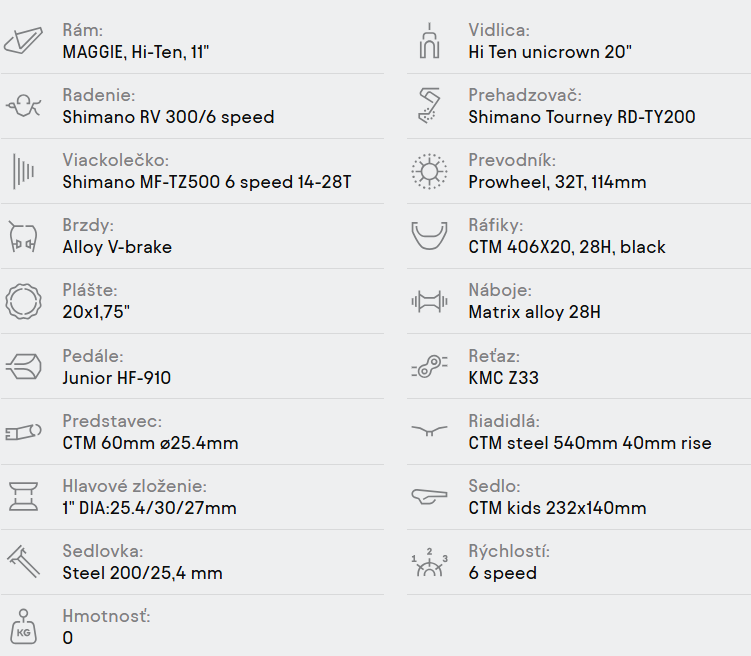Click the shifter icon beside Radenie
This screenshot has width=751, height=656.
click(x=24, y=106)
